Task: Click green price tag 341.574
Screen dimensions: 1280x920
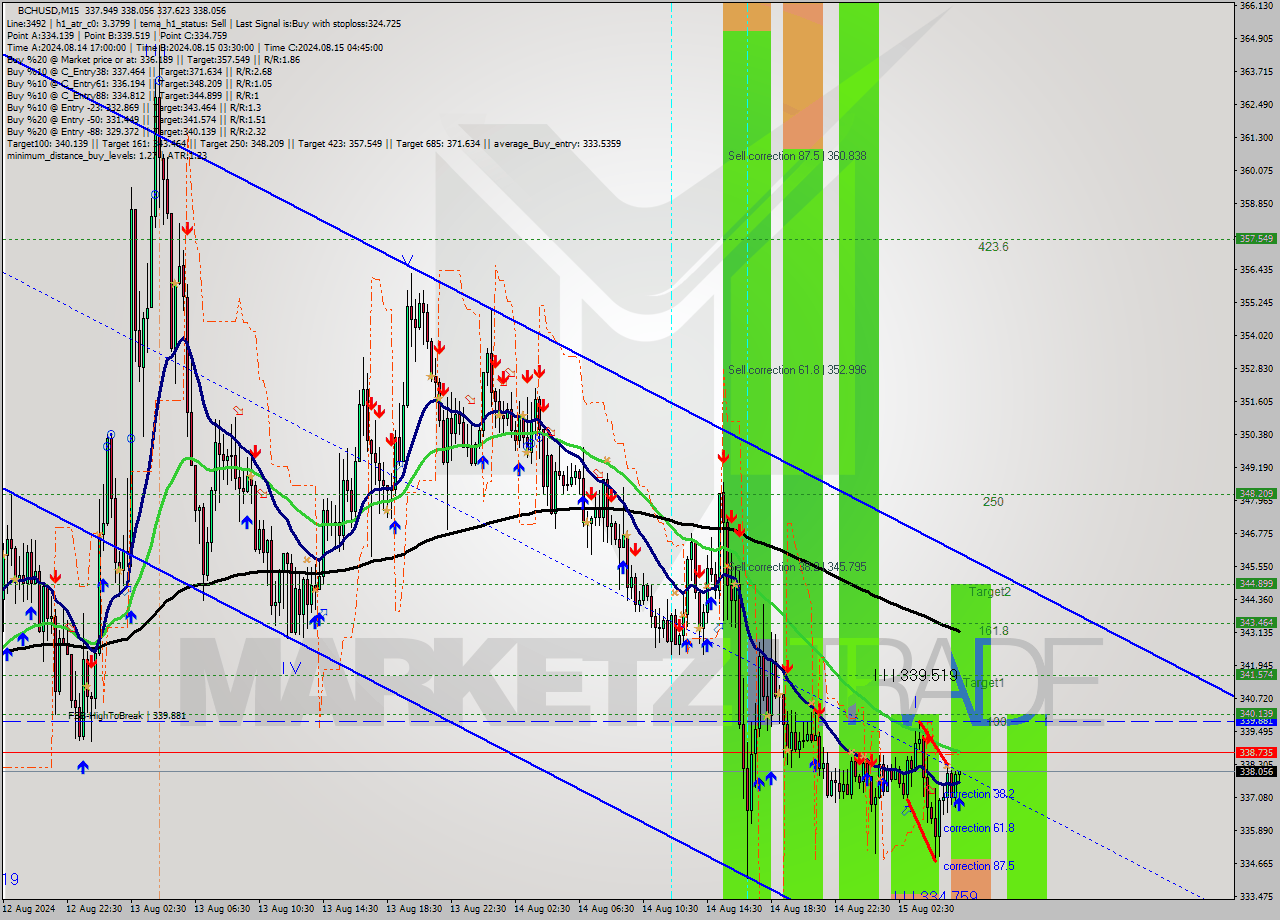Action: tap(1256, 674)
